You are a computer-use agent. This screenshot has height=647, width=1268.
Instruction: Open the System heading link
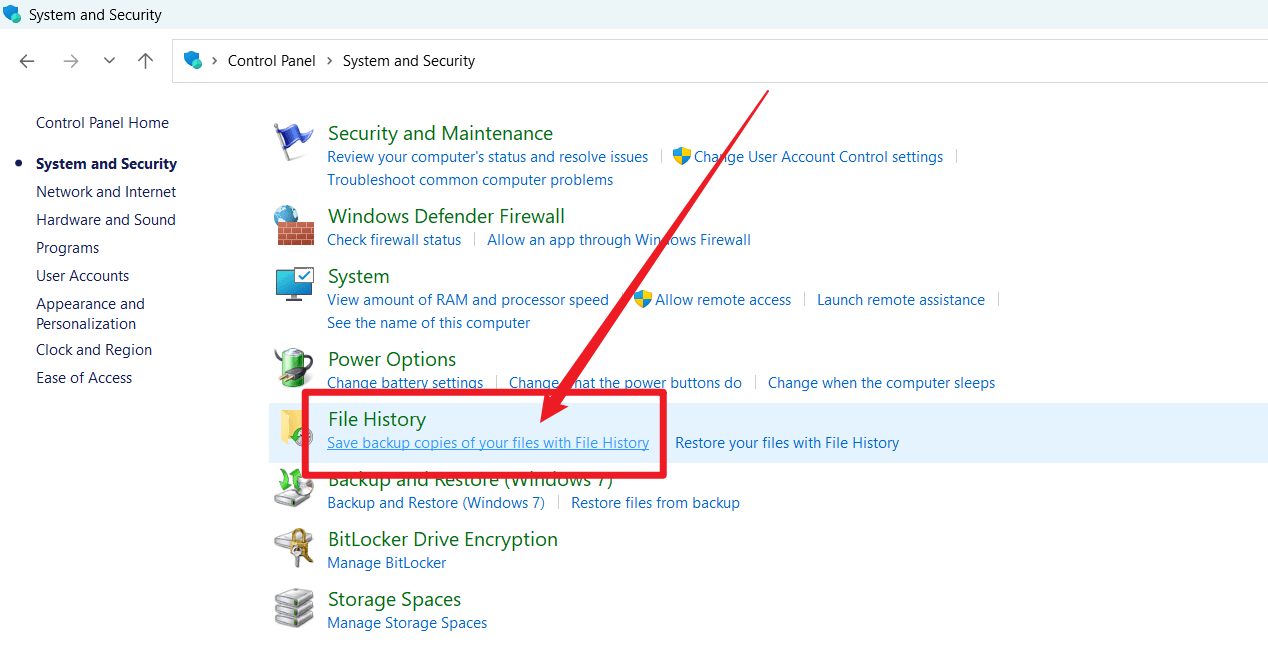[x=358, y=276]
